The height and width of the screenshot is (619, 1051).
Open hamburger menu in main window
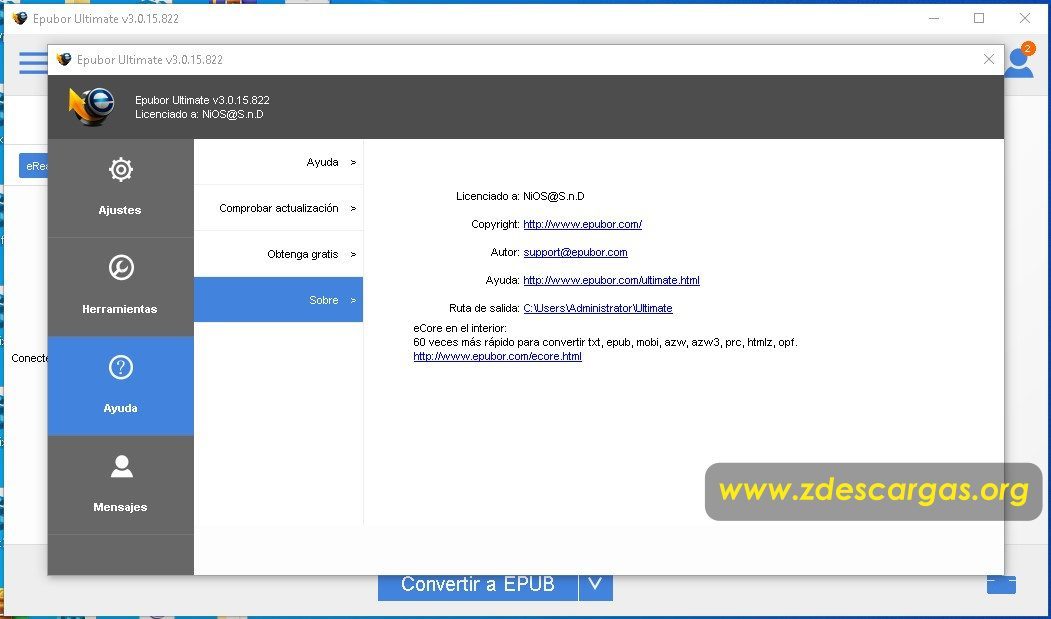tap(33, 63)
